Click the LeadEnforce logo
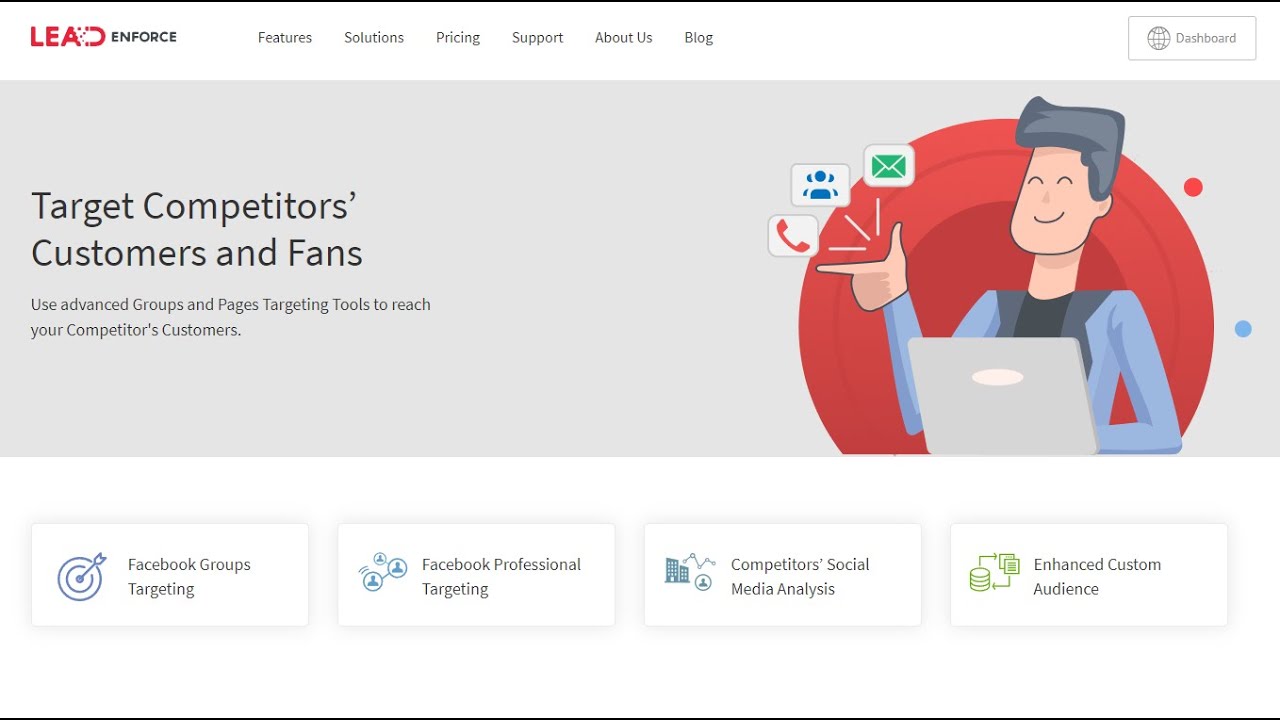This screenshot has width=1280, height=720. coord(104,36)
